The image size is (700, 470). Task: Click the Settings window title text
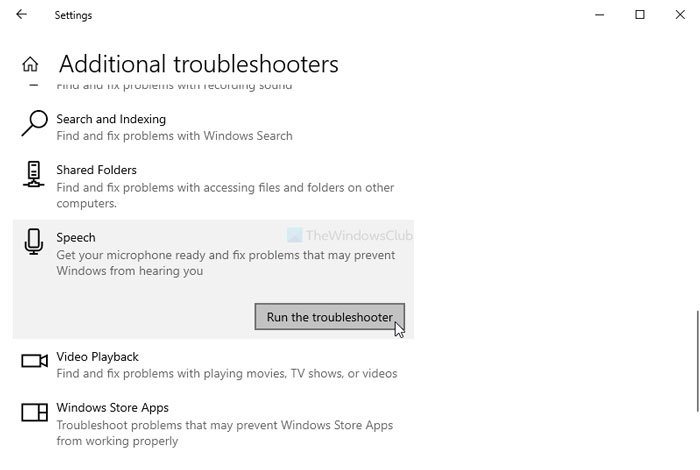(73, 15)
